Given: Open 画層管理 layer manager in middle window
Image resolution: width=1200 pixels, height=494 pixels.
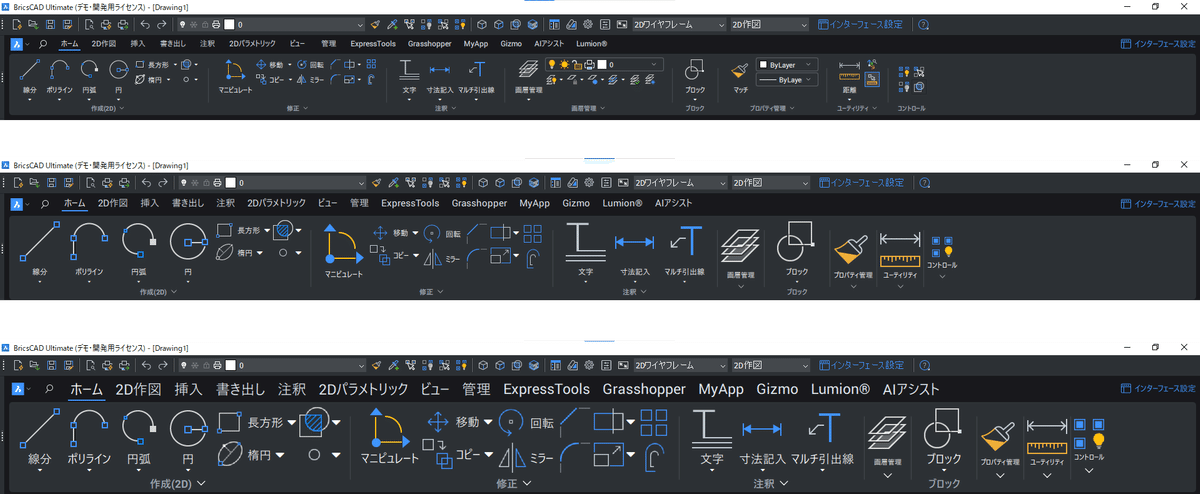Looking at the screenshot, I should tap(739, 252).
